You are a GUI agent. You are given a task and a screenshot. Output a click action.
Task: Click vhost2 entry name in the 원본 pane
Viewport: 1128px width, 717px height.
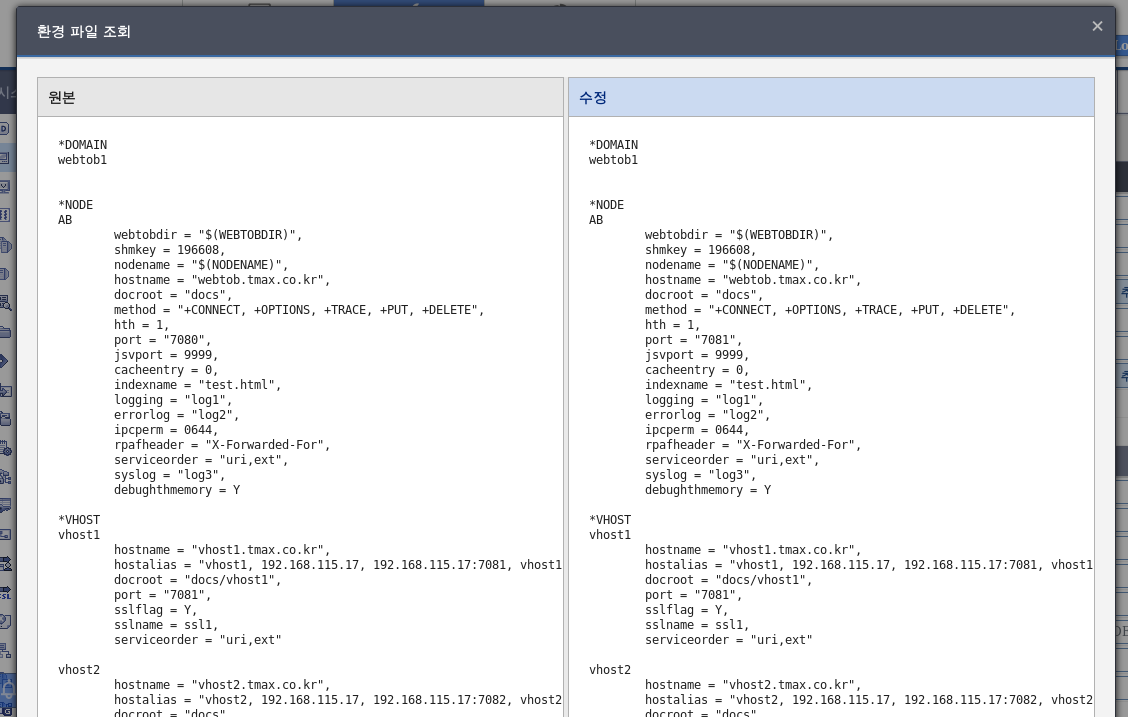click(79, 670)
